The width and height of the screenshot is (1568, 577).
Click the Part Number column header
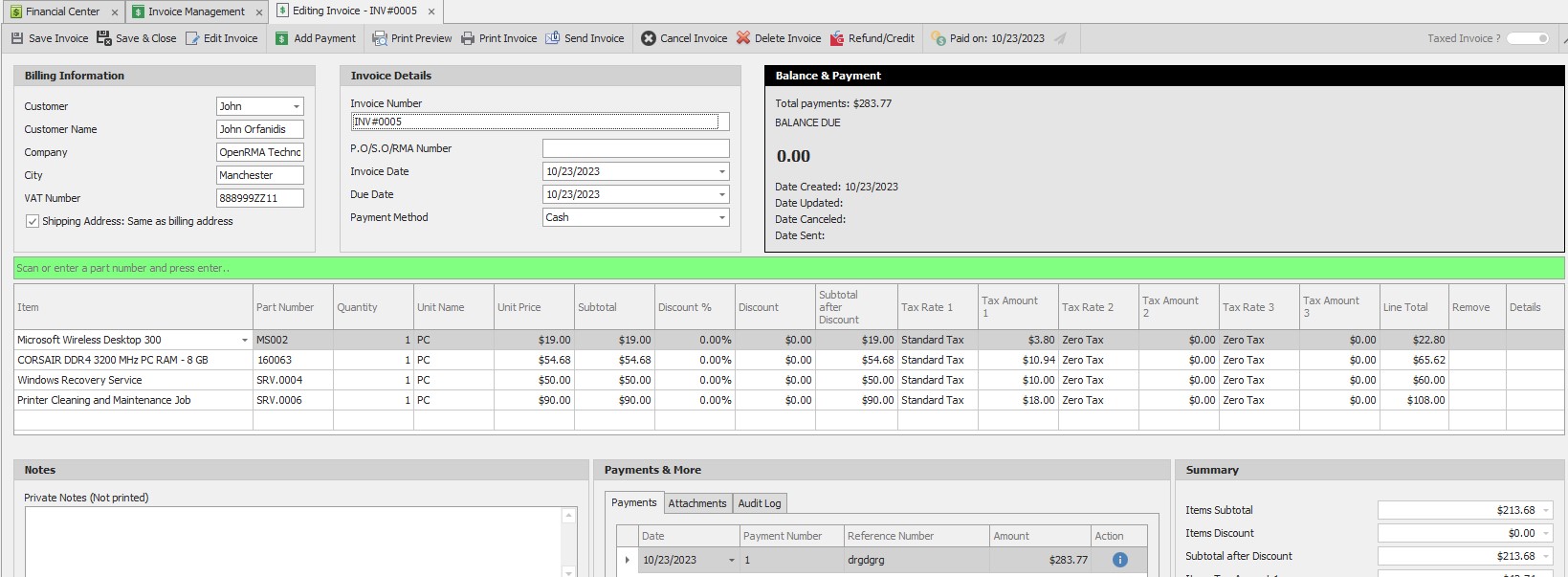coord(293,307)
